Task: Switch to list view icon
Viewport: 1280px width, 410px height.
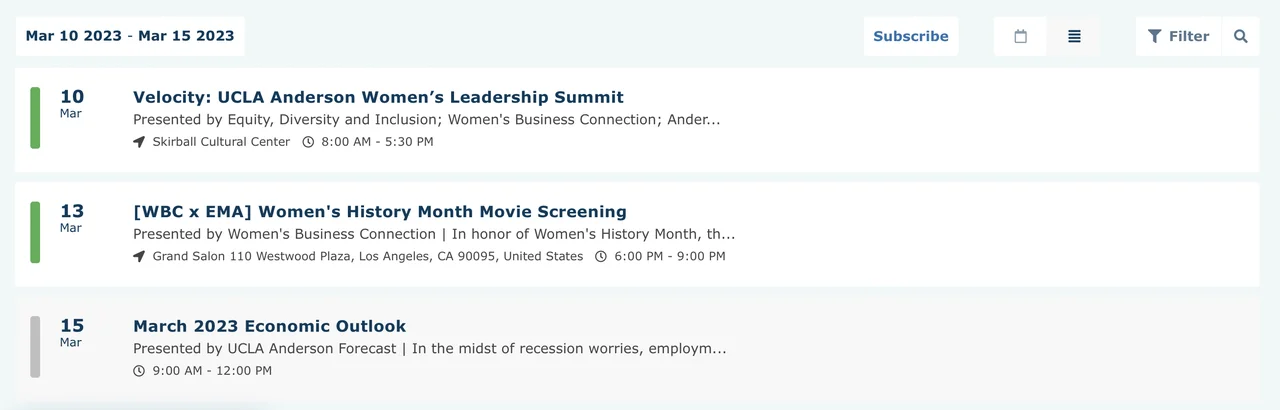Action: click(1074, 36)
